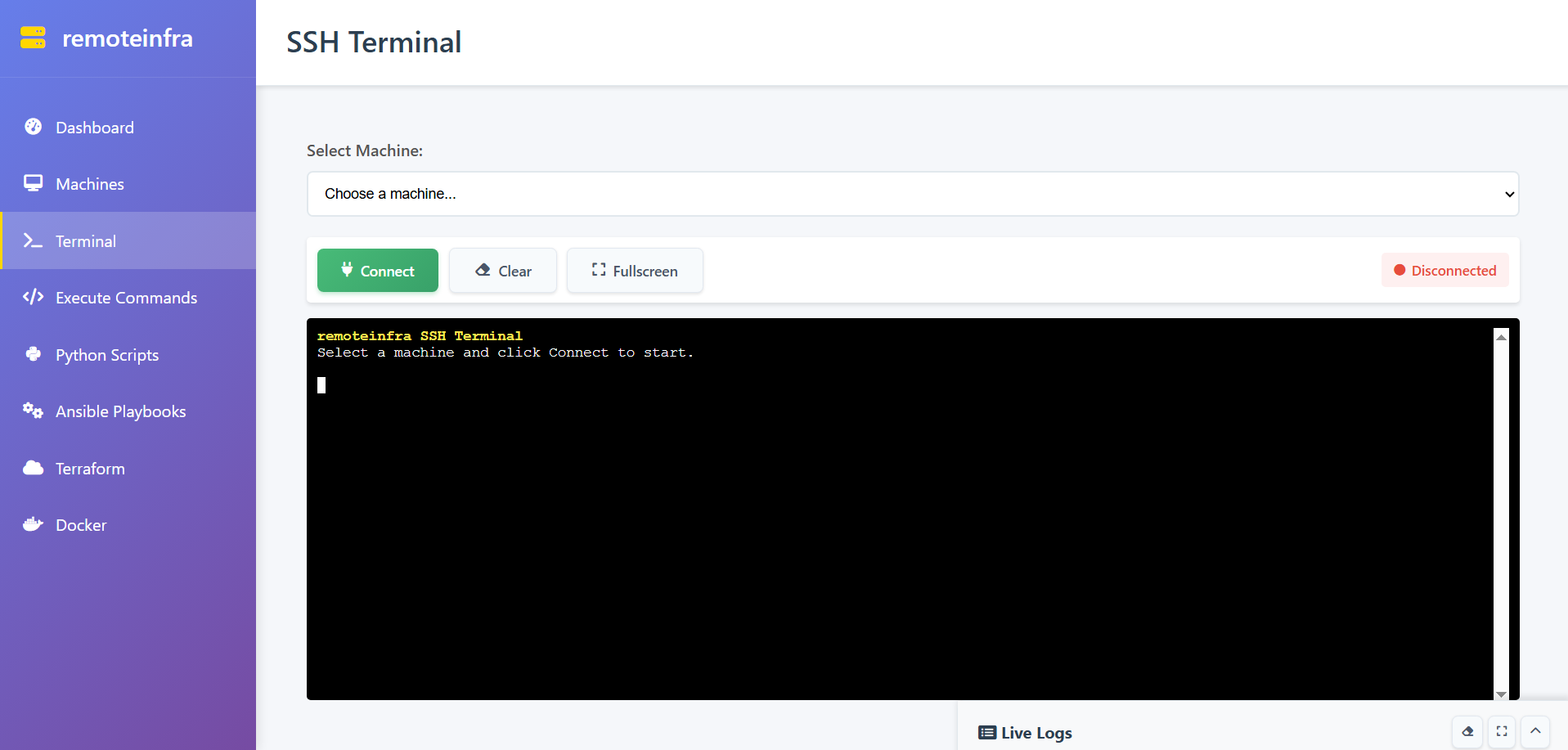Navigate to Python Scripts
The image size is (1568, 750).
(128, 354)
